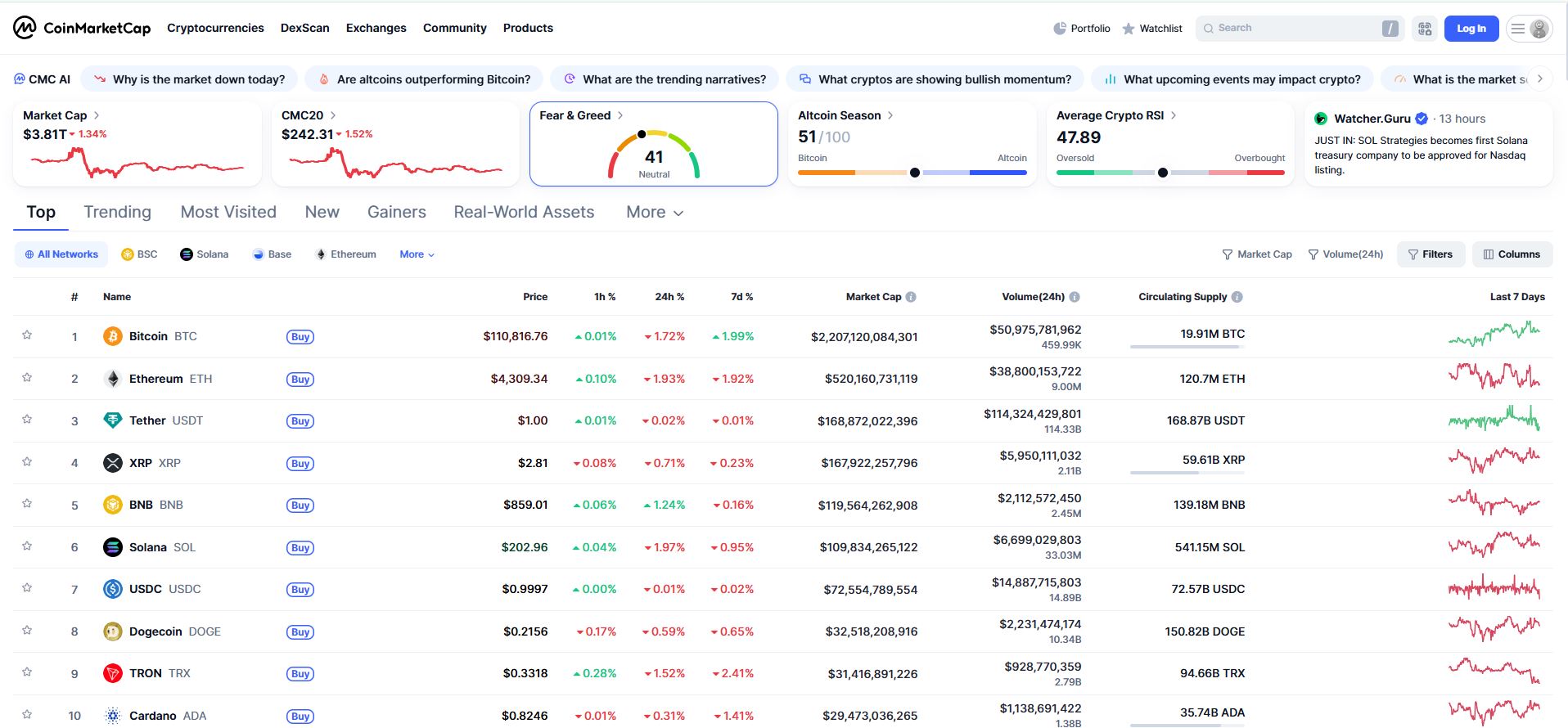Add Solana to watchlist star
The image size is (1568, 728).
tap(27, 546)
